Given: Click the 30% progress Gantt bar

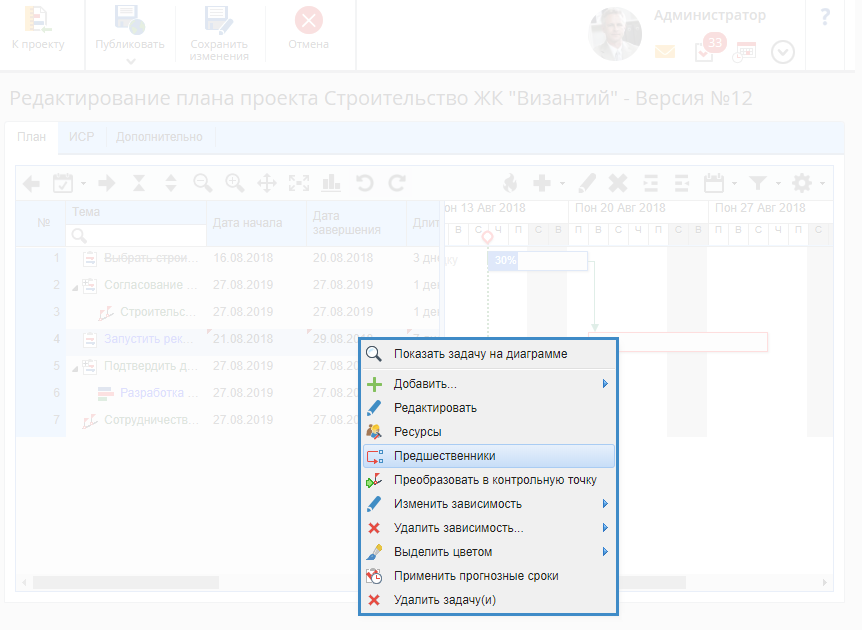Looking at the screenshot, I should (538, 261).
